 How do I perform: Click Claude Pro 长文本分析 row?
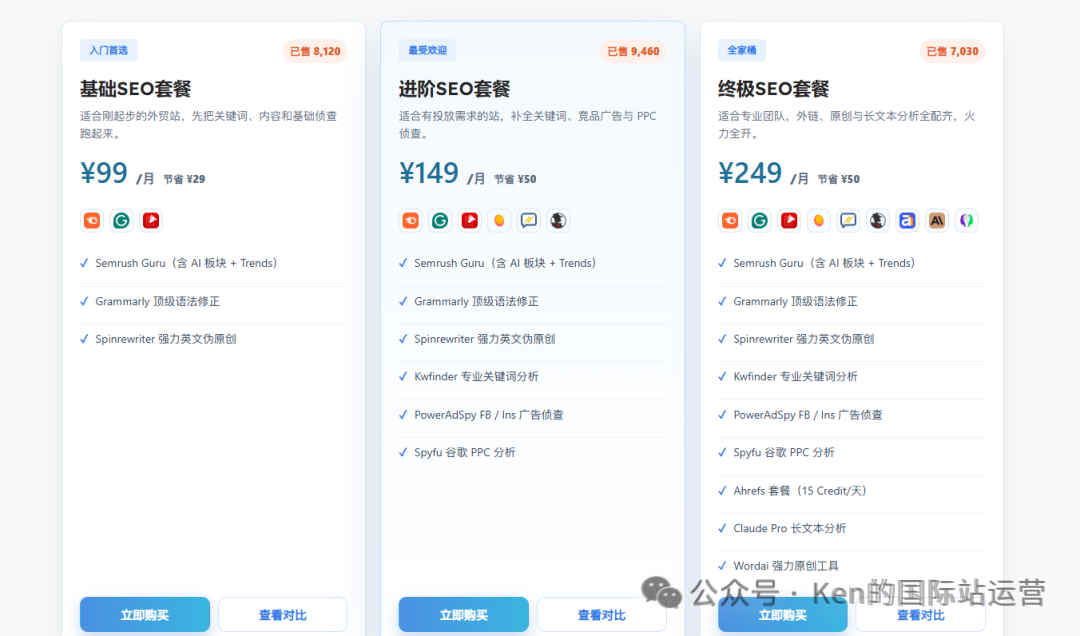852,529
